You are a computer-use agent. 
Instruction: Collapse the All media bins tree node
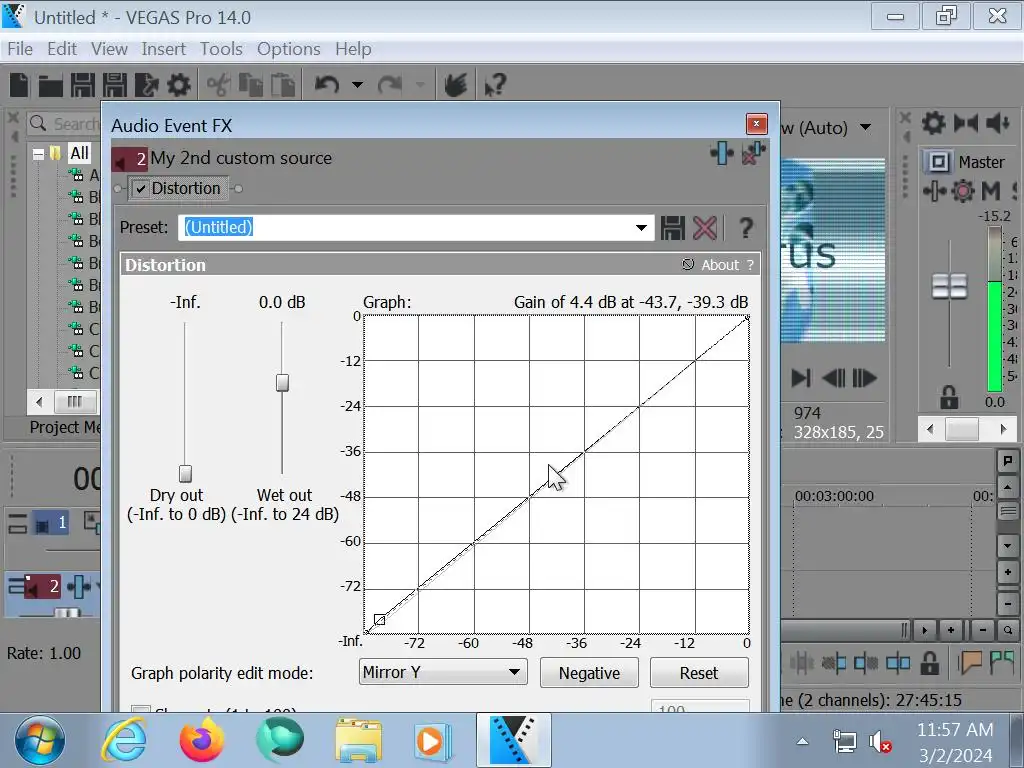pos(39,154)
